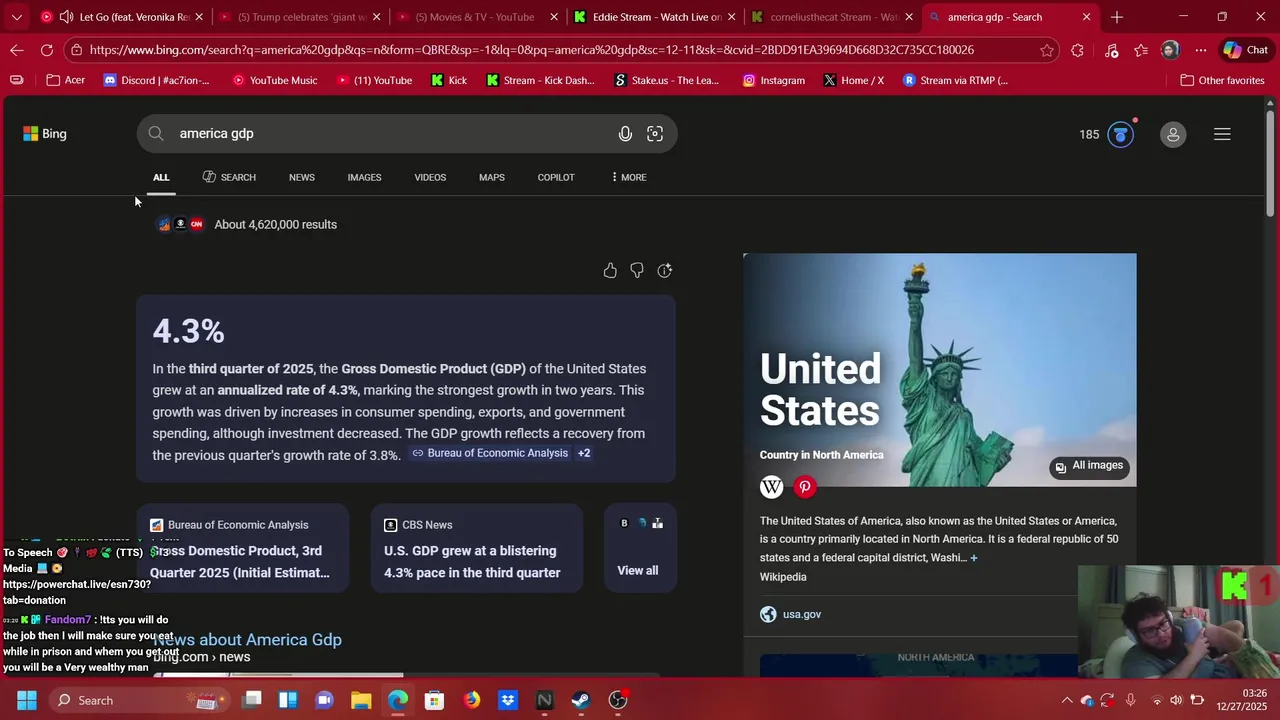This screenshot has width=1280, height=720.
Task: Open Other favorites folder dropdown
Action: pos(1222,80)
